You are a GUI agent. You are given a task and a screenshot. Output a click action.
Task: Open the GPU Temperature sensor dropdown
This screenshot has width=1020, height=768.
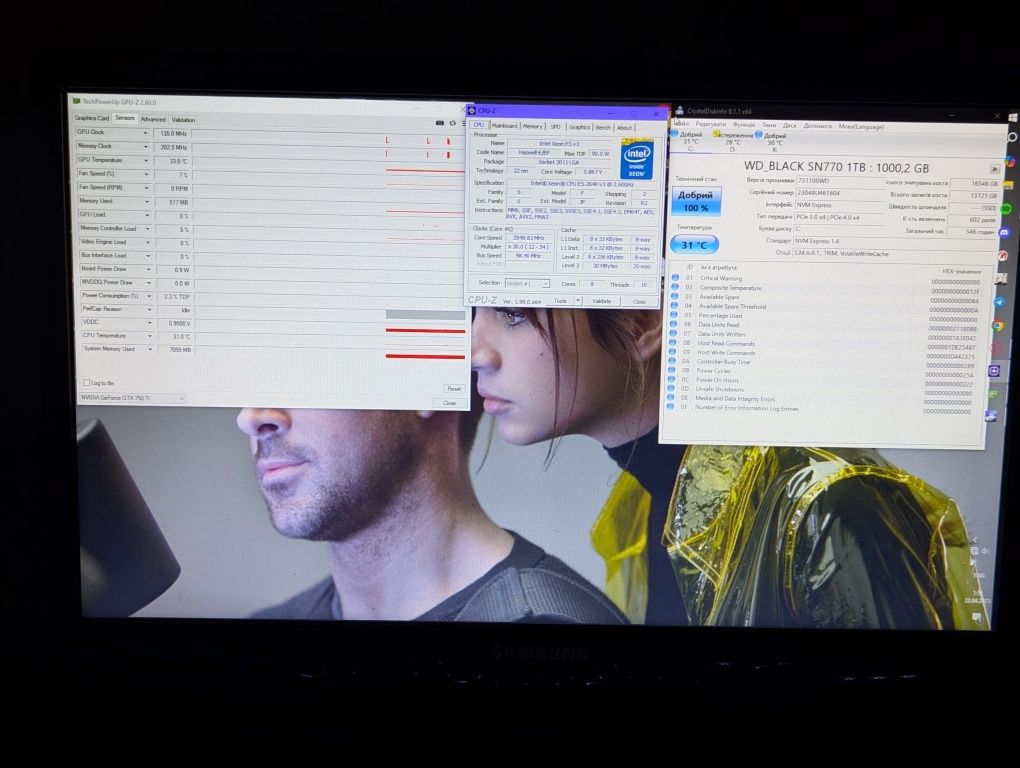[146, 160]
